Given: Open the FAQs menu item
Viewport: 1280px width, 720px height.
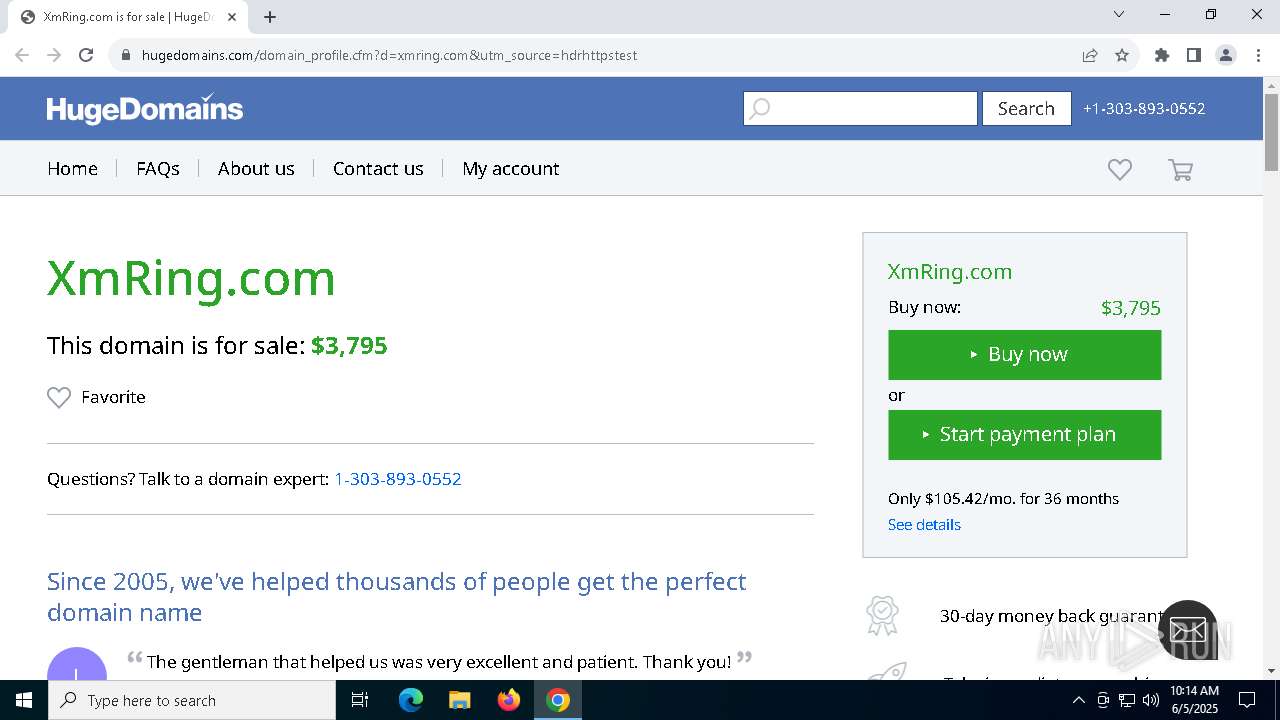Looking at the screenshot, I should click(x=158, y=168).
